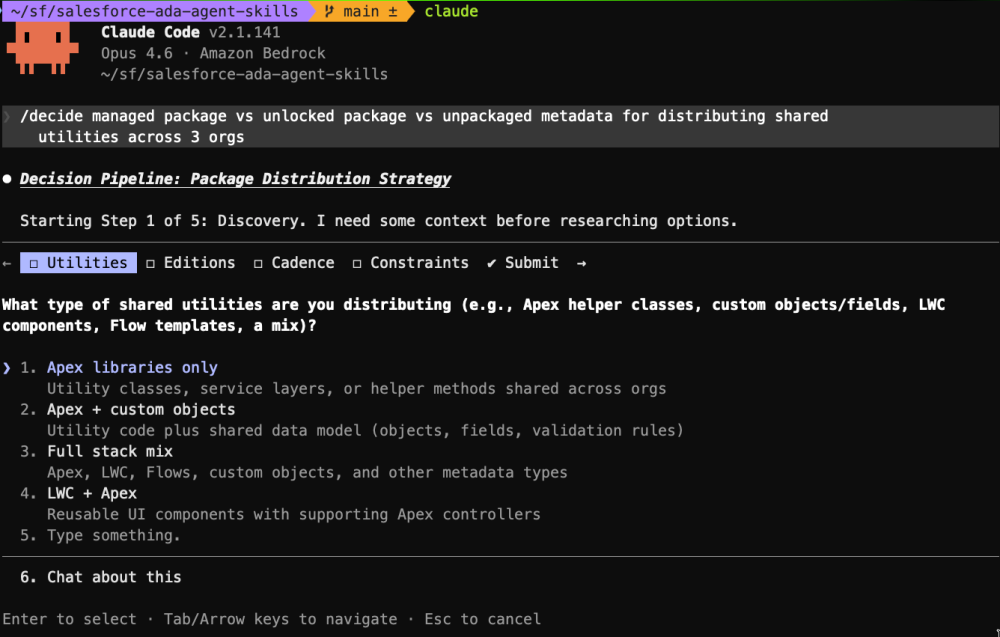Click the main branch prompt segment
1000x637 pixels.
tap(361, 11)
